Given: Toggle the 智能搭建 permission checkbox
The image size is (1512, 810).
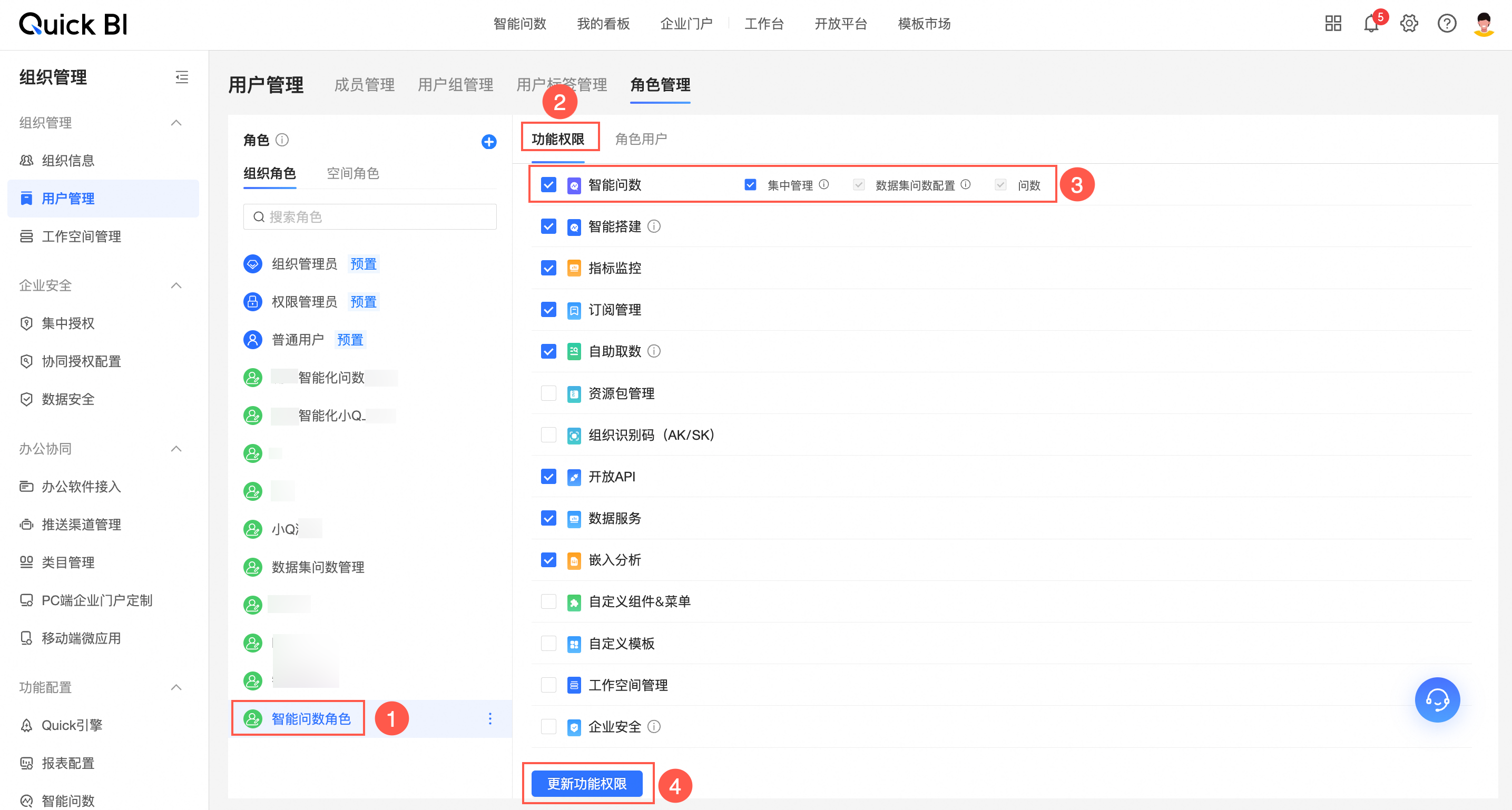Looking at the screenshot, I should pyautogui.click(x=548, y=226).
